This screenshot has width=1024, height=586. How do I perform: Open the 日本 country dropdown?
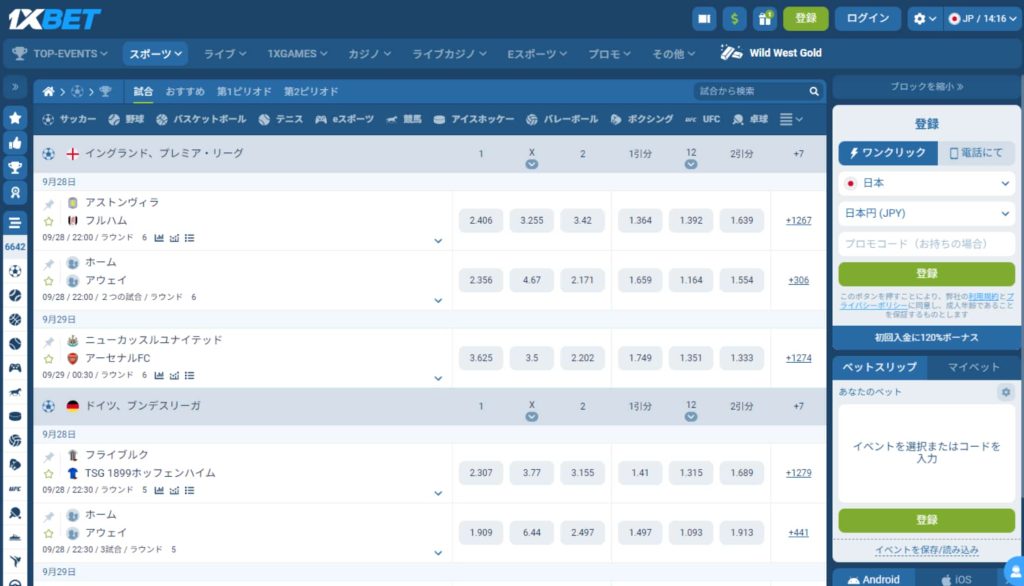point(927,183)
